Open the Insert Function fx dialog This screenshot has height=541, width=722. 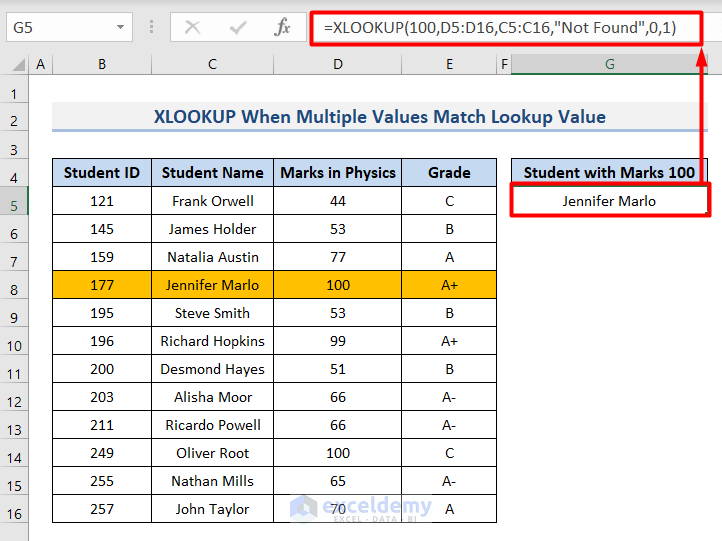[x=283, y=28]
